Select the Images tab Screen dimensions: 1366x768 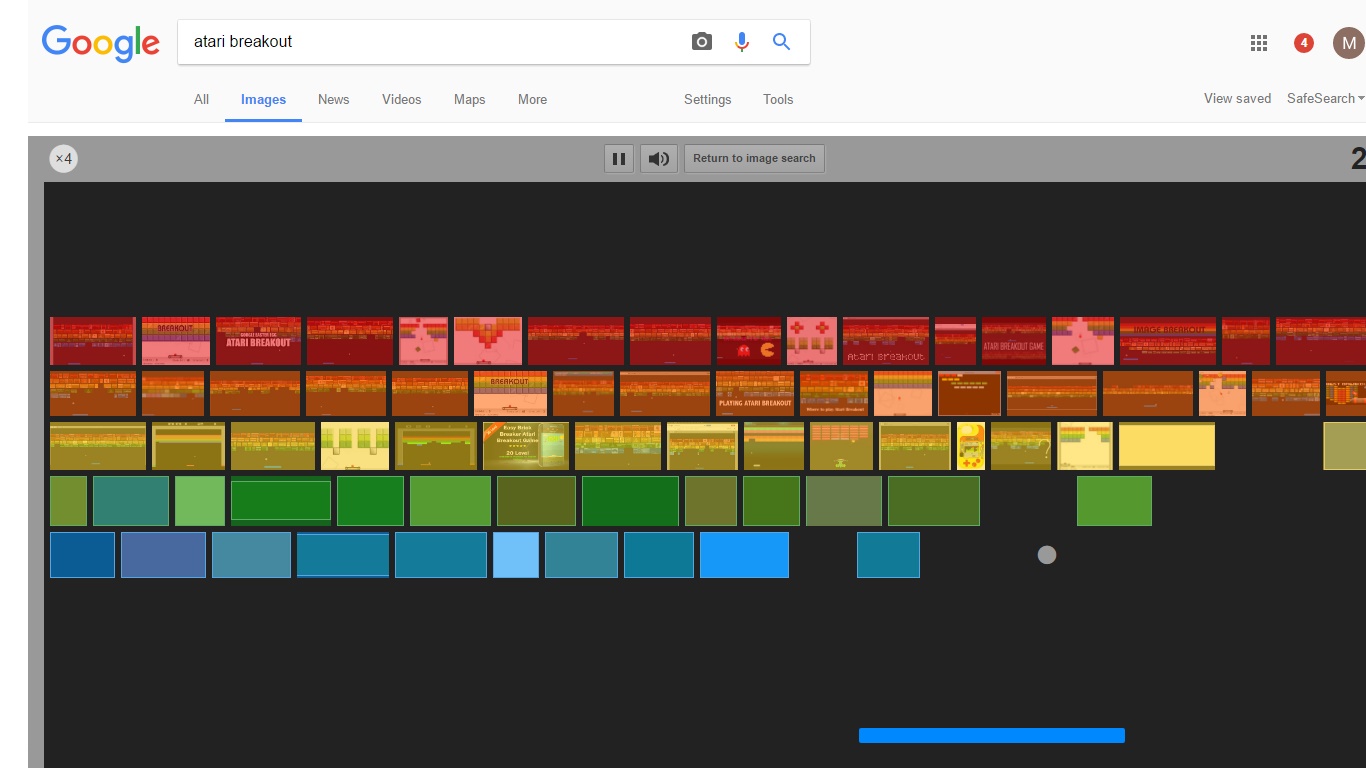pos(263,99)
